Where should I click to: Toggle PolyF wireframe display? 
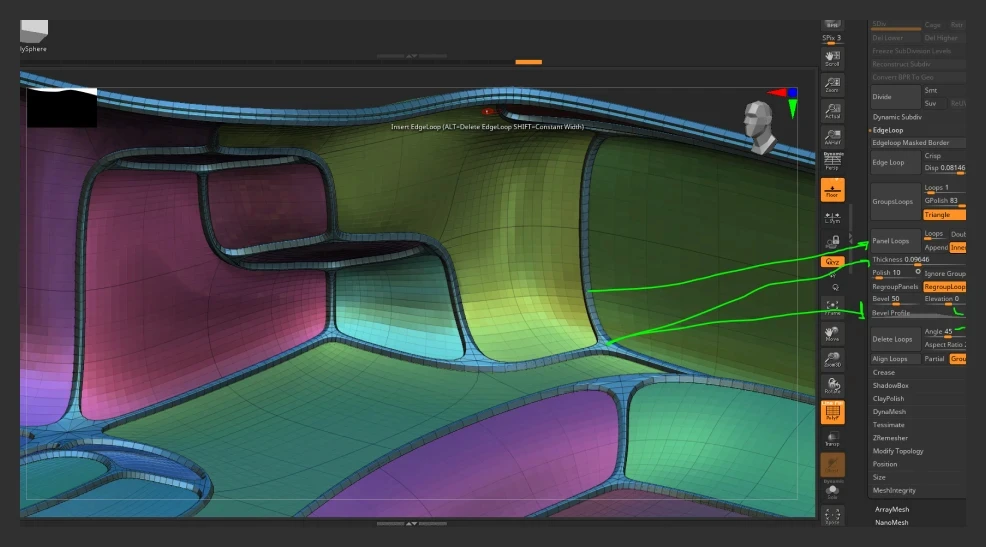(x=832, y=412)
